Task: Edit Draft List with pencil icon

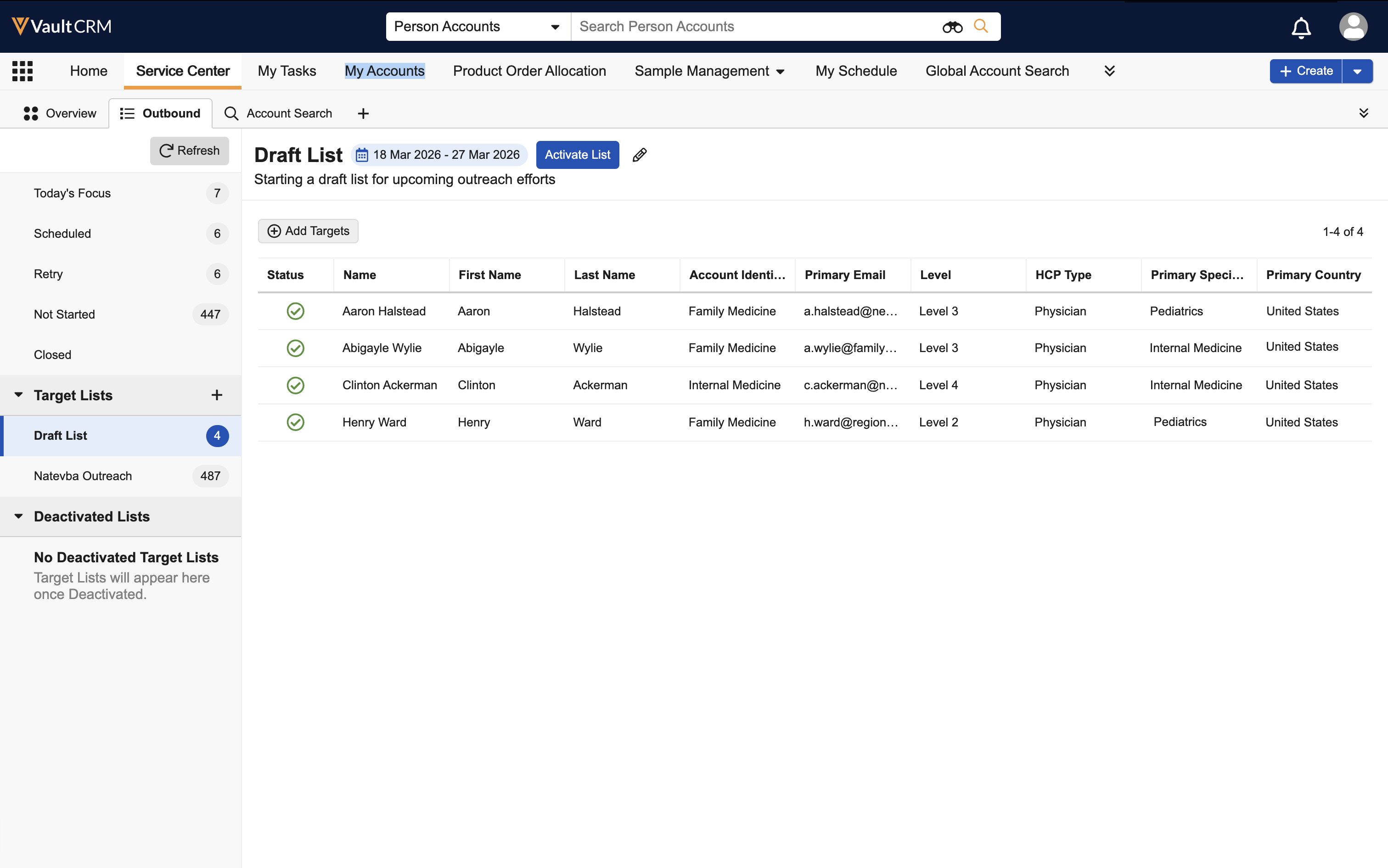Action: 639,155
